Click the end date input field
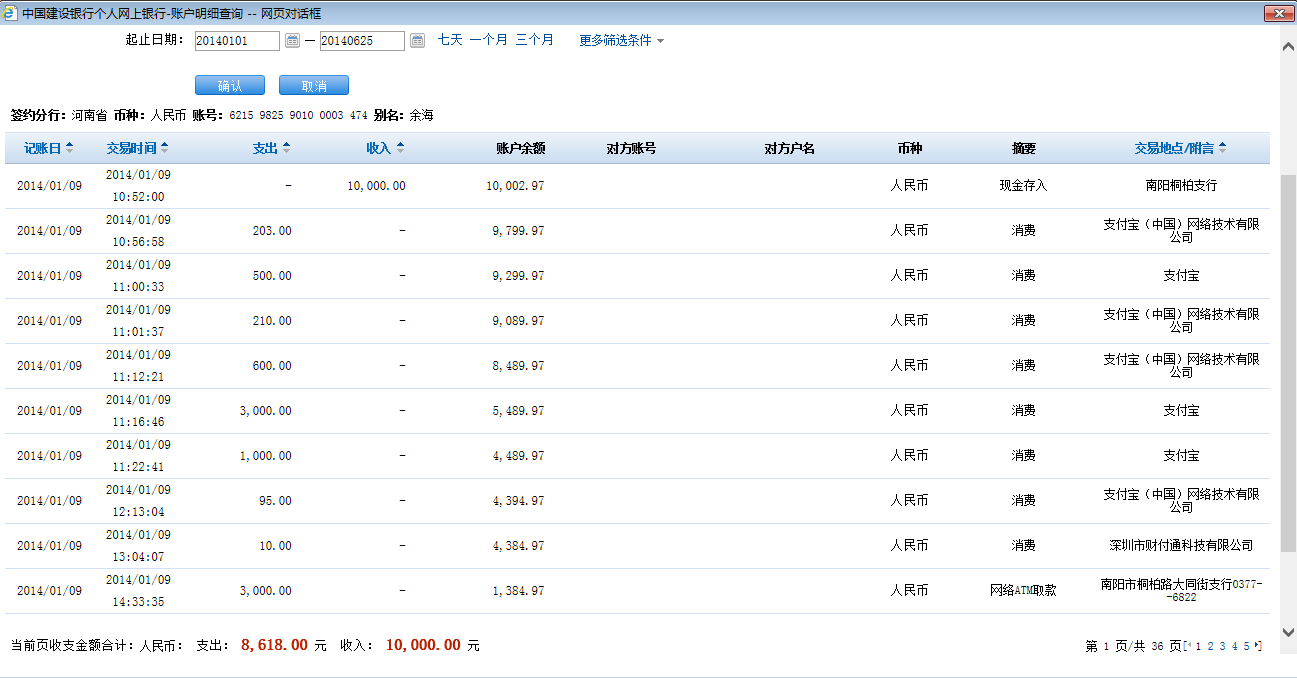 362,41
